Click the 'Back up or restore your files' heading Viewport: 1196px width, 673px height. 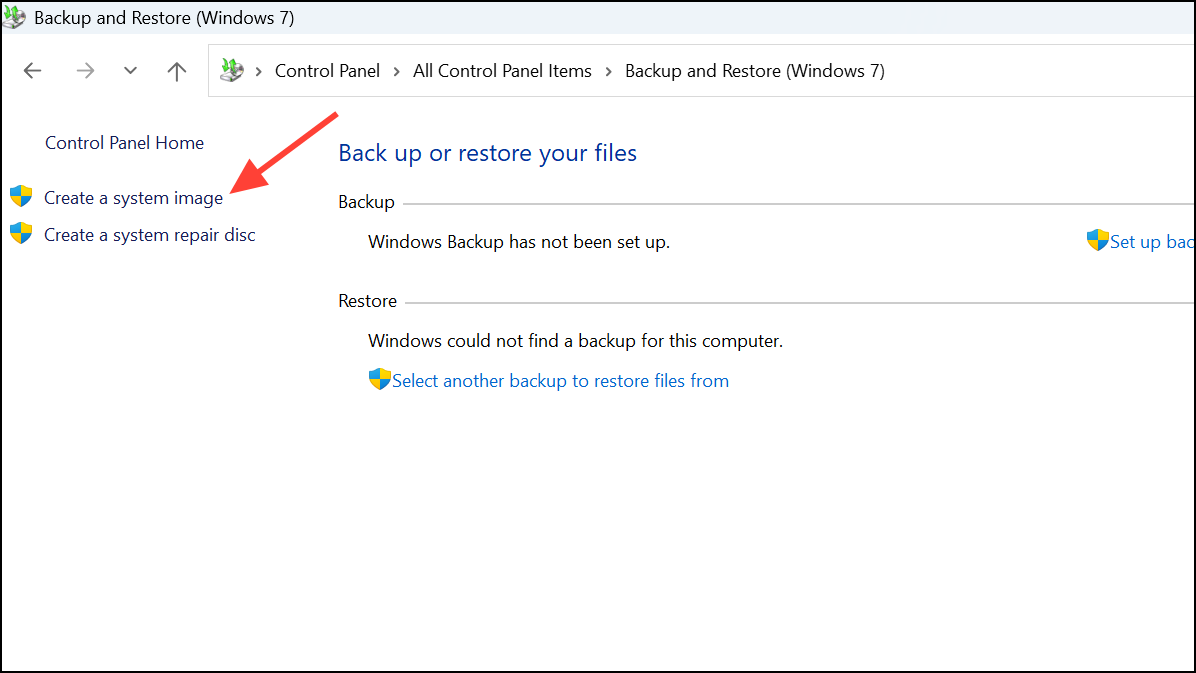coord(487,153)
